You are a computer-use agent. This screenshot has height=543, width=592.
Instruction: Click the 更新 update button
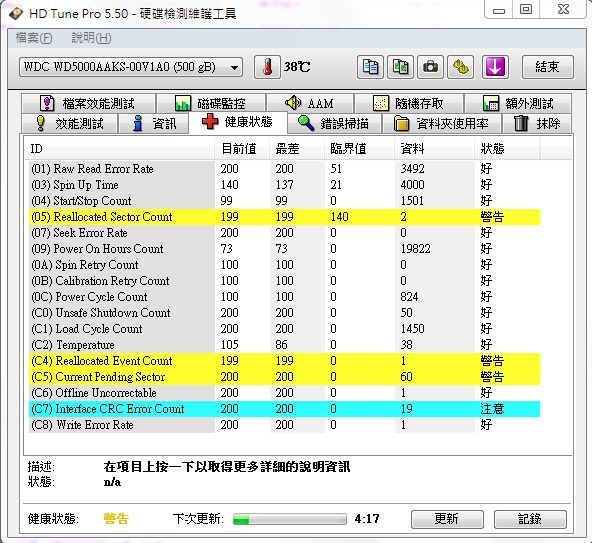pos(447,519)
